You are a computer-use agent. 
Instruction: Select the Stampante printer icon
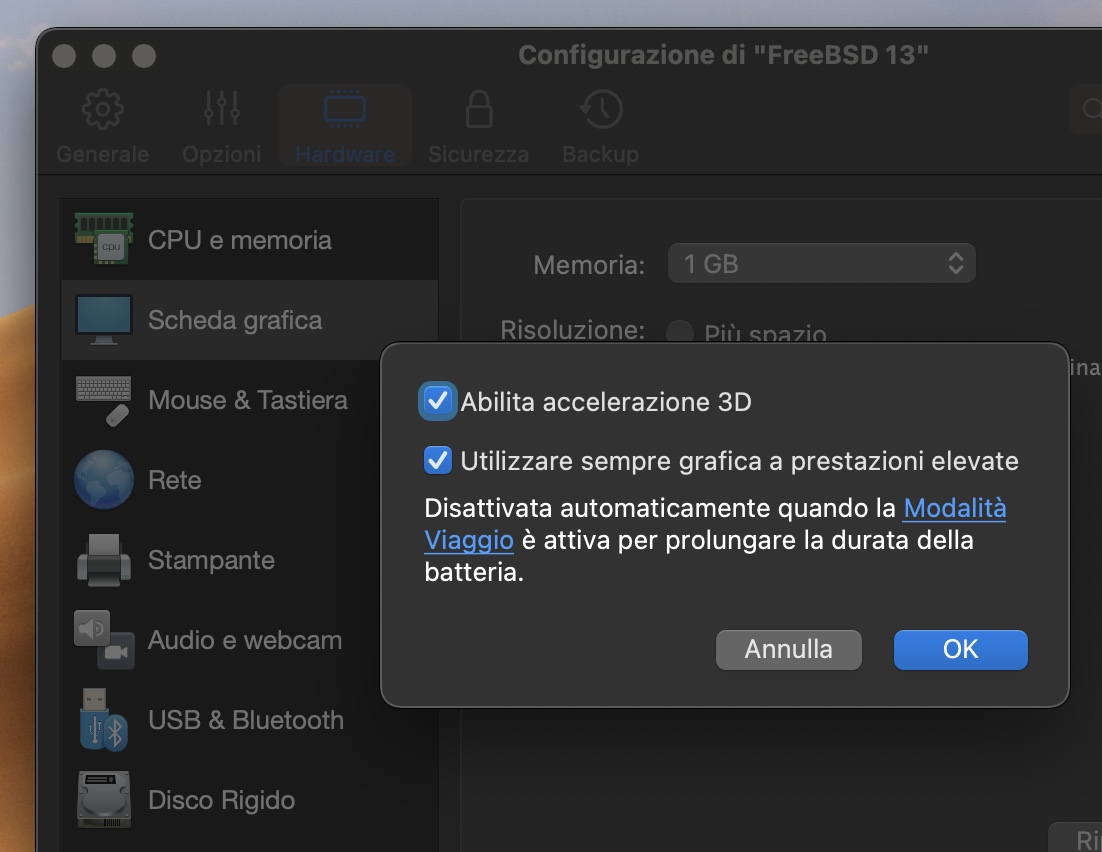point(104,560)
